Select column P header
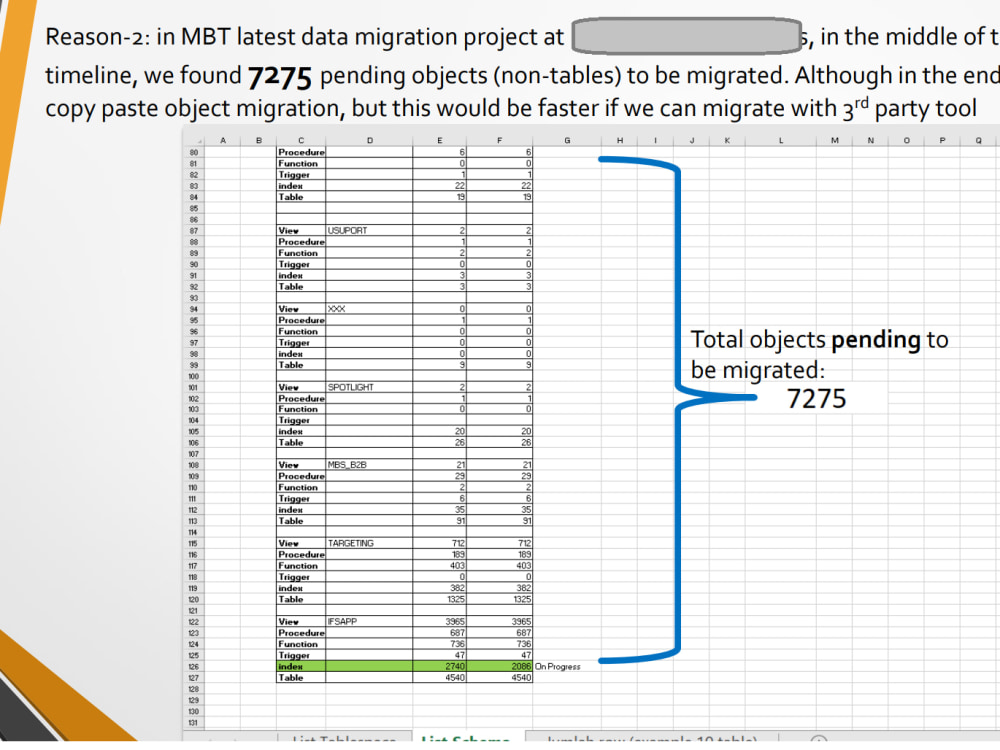1000x750 pixels. point(942,140)
